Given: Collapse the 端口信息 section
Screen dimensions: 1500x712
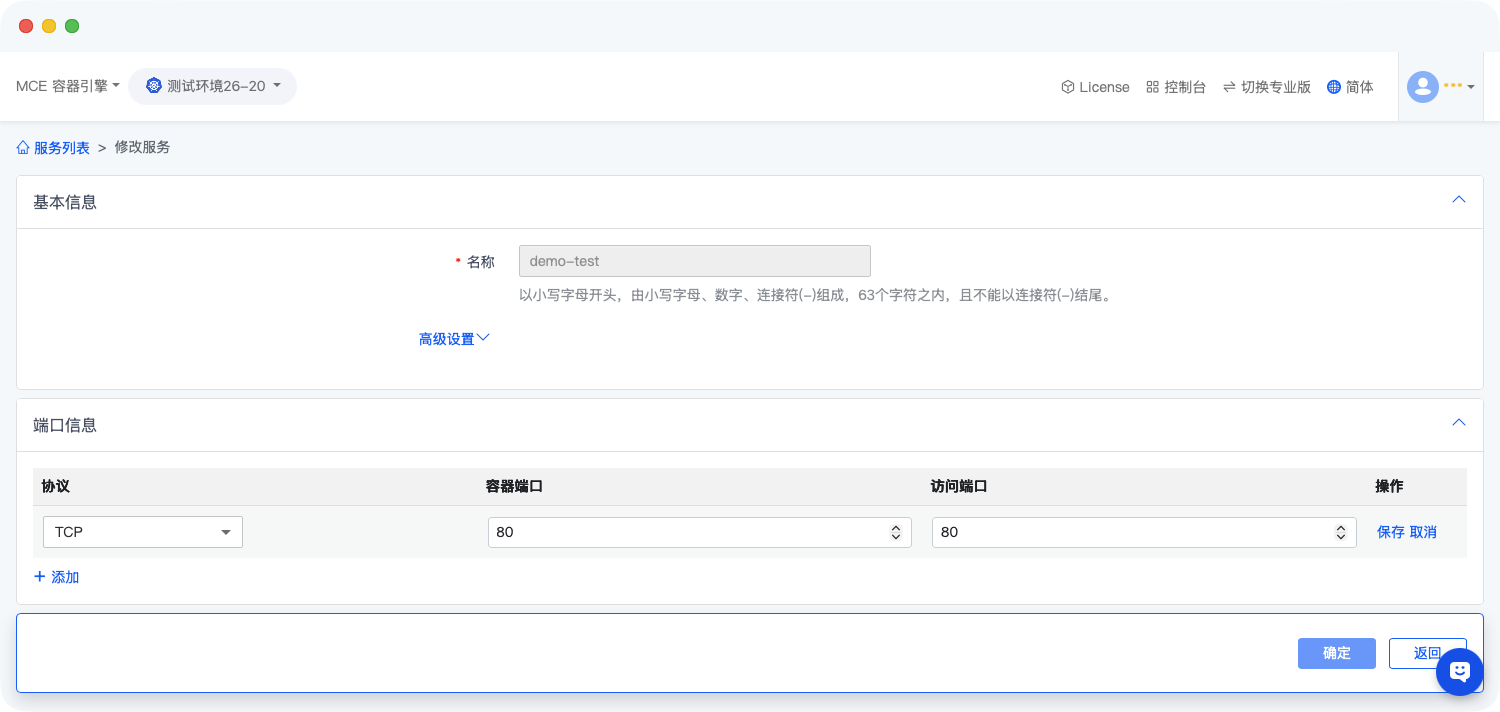Looking at the screenshot, I should [x=1458, y=423].
